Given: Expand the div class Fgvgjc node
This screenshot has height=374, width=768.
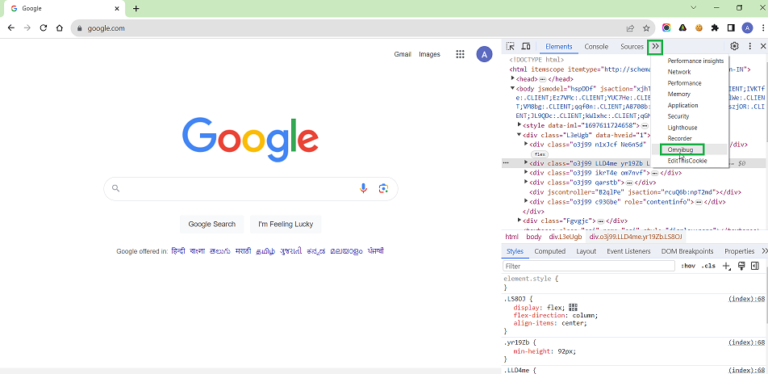Looking at the screenshot, I should [520, 220].
